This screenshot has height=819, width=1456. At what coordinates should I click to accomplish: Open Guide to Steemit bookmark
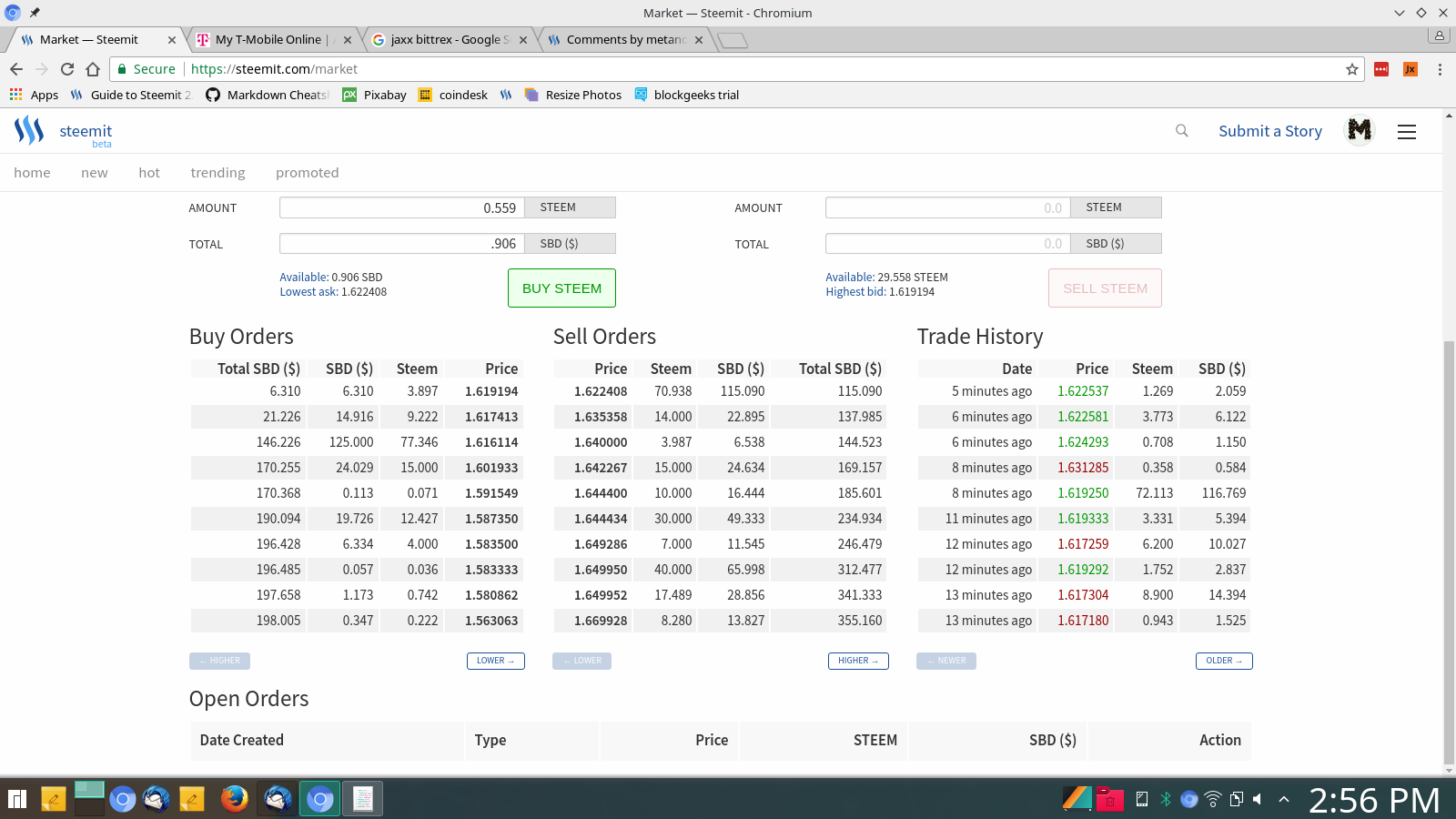[x=131, y=95]
